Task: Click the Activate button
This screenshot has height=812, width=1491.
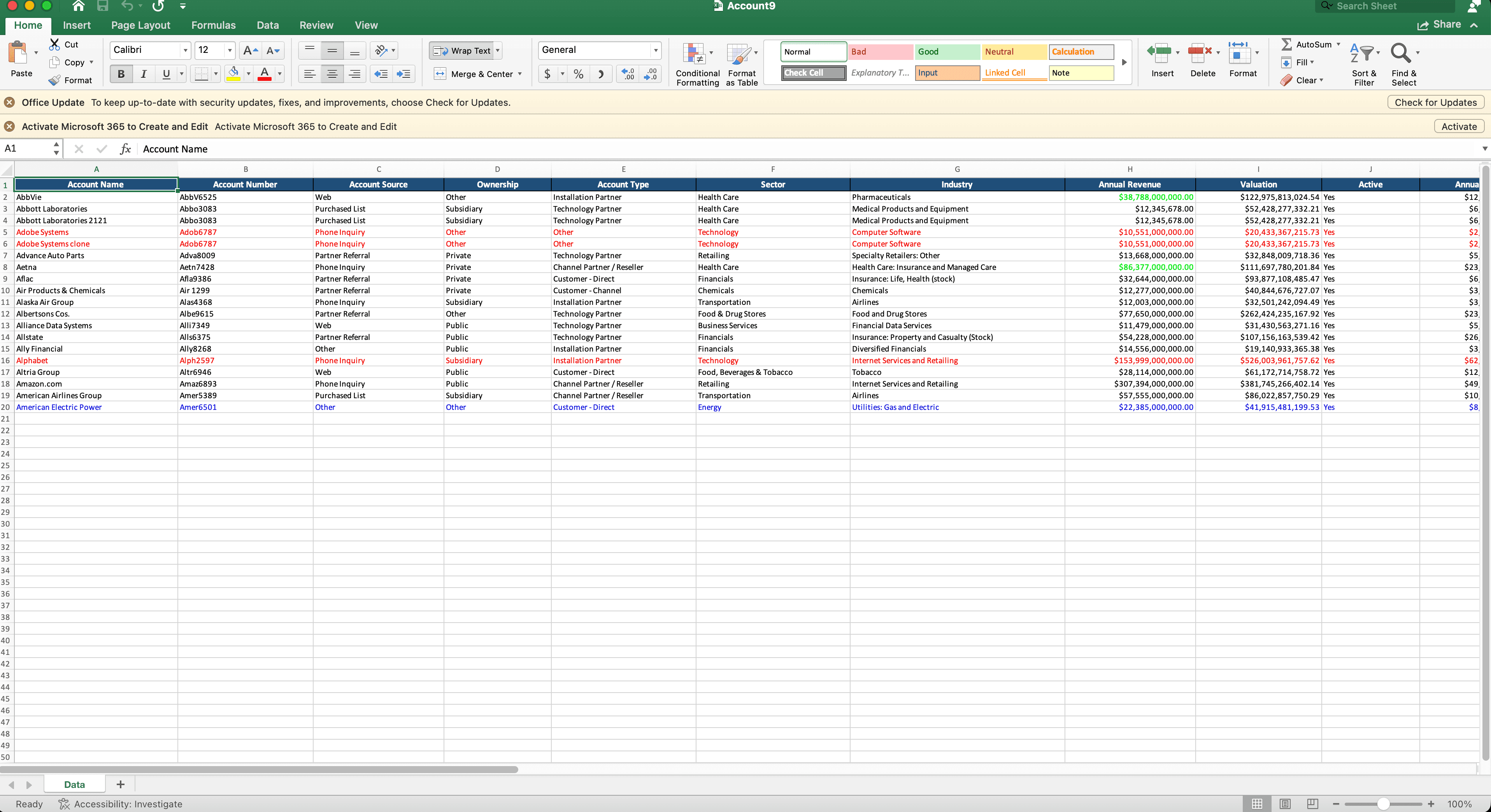Action: click(x=1459, y=127)
